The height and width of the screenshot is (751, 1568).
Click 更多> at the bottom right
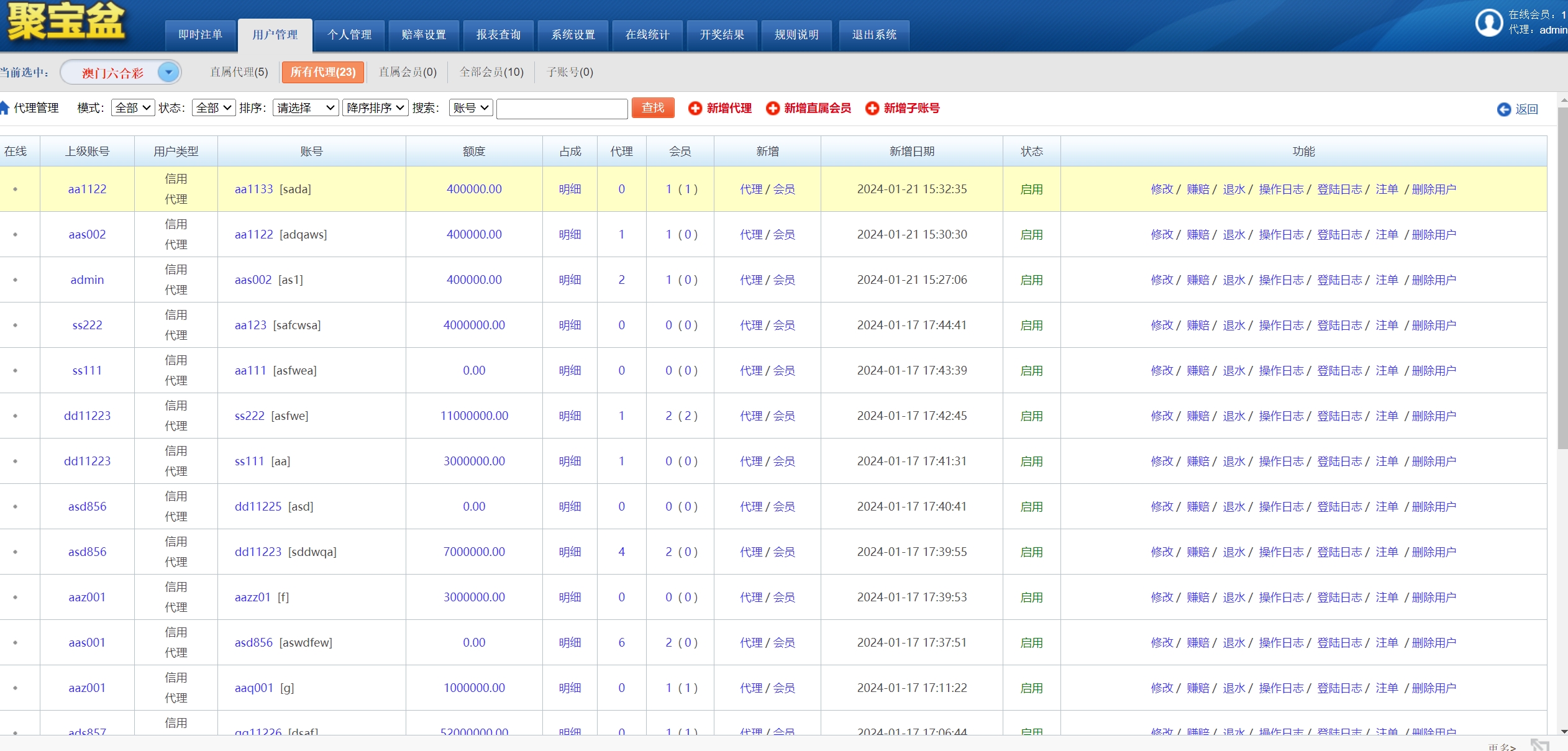pyautogui.click(x=1502, y=747)
